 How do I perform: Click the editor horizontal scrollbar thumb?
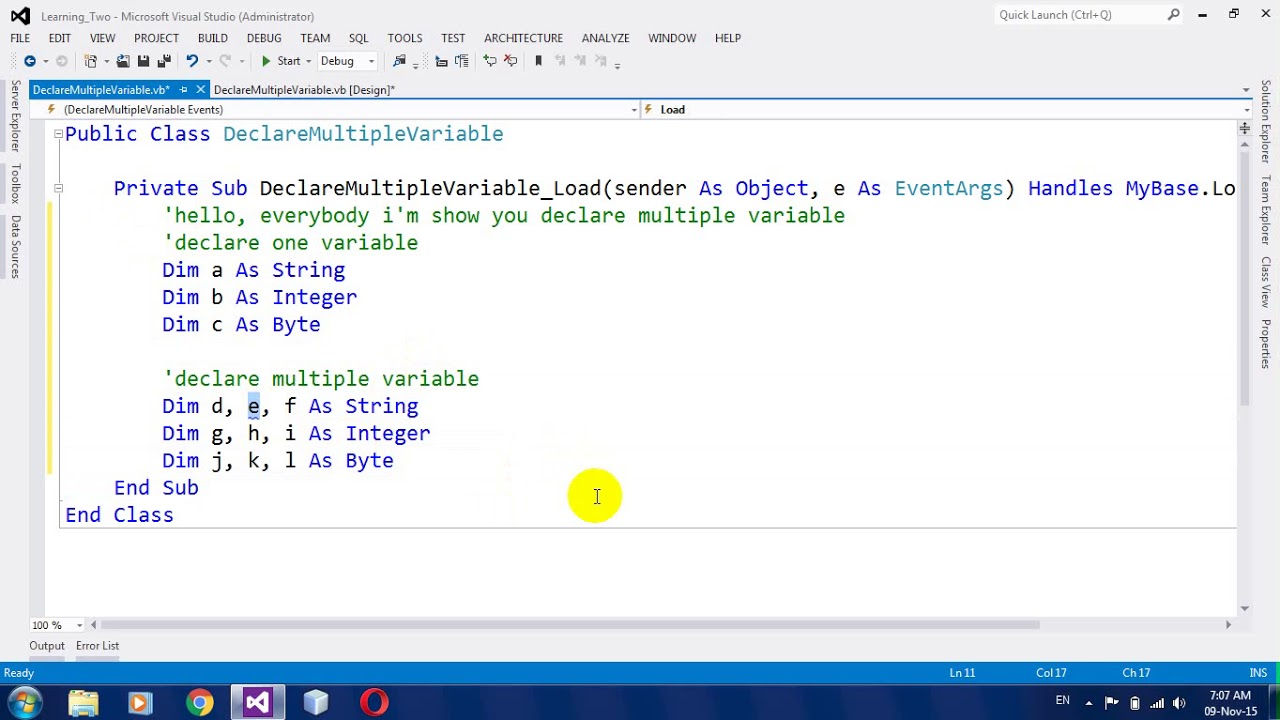tap(572, 625)
